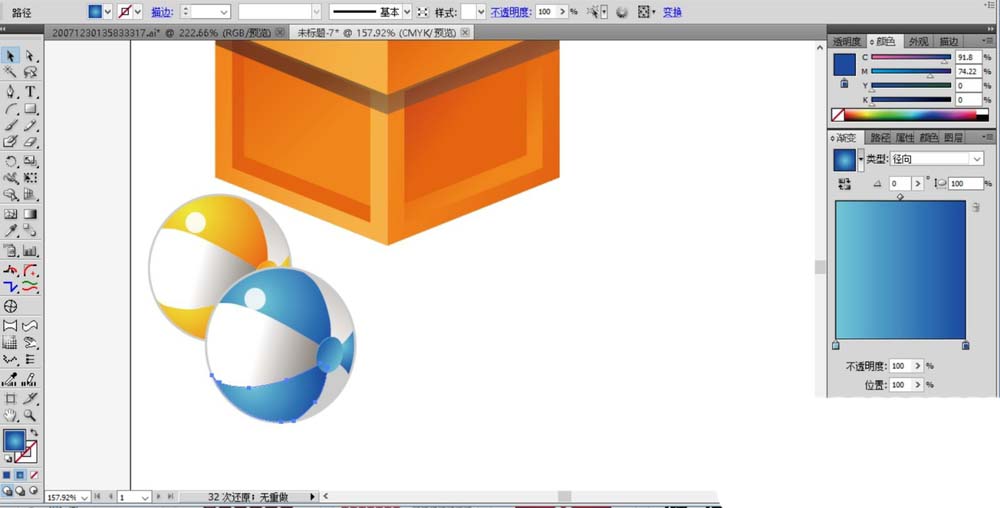Click the Reverse Gradient icon
The width and height of the screenshot is (1000, 508).
[x=844, y=184]
